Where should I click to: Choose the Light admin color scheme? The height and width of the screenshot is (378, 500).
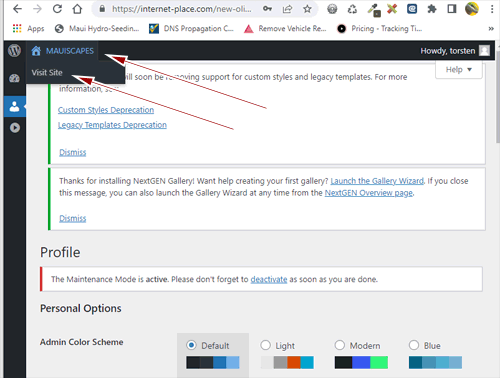pyautogui.click(x=265, y=345)
